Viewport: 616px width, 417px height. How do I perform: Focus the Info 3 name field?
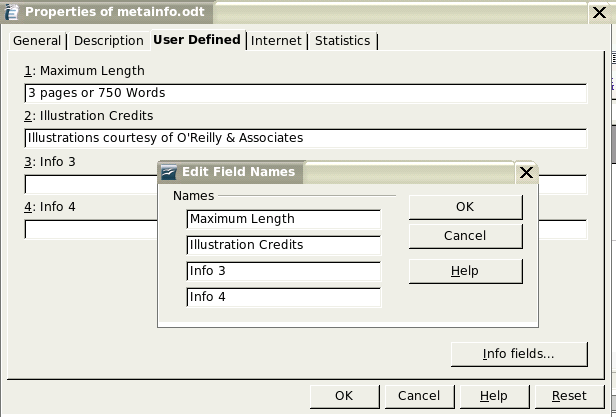point(283,271)
